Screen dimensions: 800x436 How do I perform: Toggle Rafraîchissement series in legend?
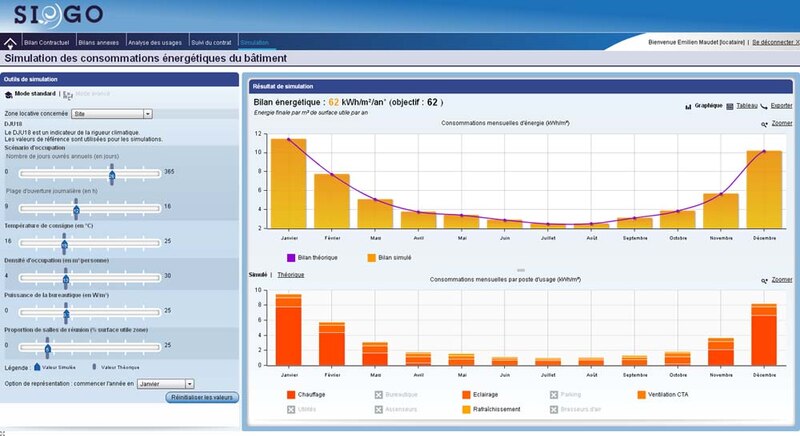pyautogui.click(x=466, y=409)
